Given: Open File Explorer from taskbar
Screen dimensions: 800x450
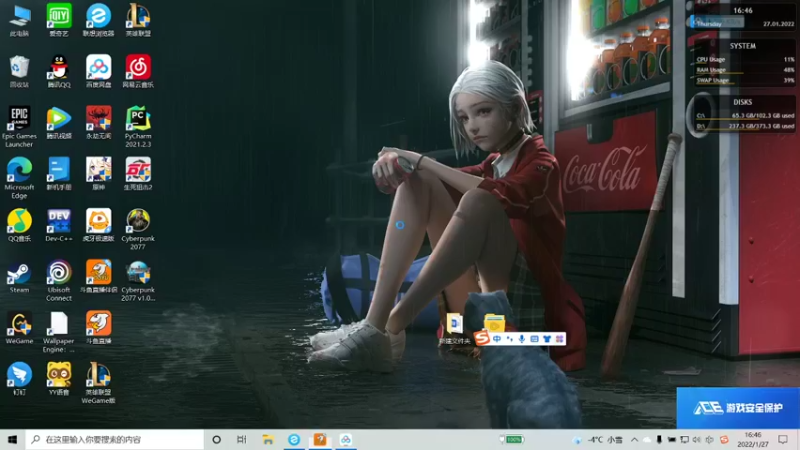Looking at the screenshot, I should pyautogui.click(x=268, y=439).
